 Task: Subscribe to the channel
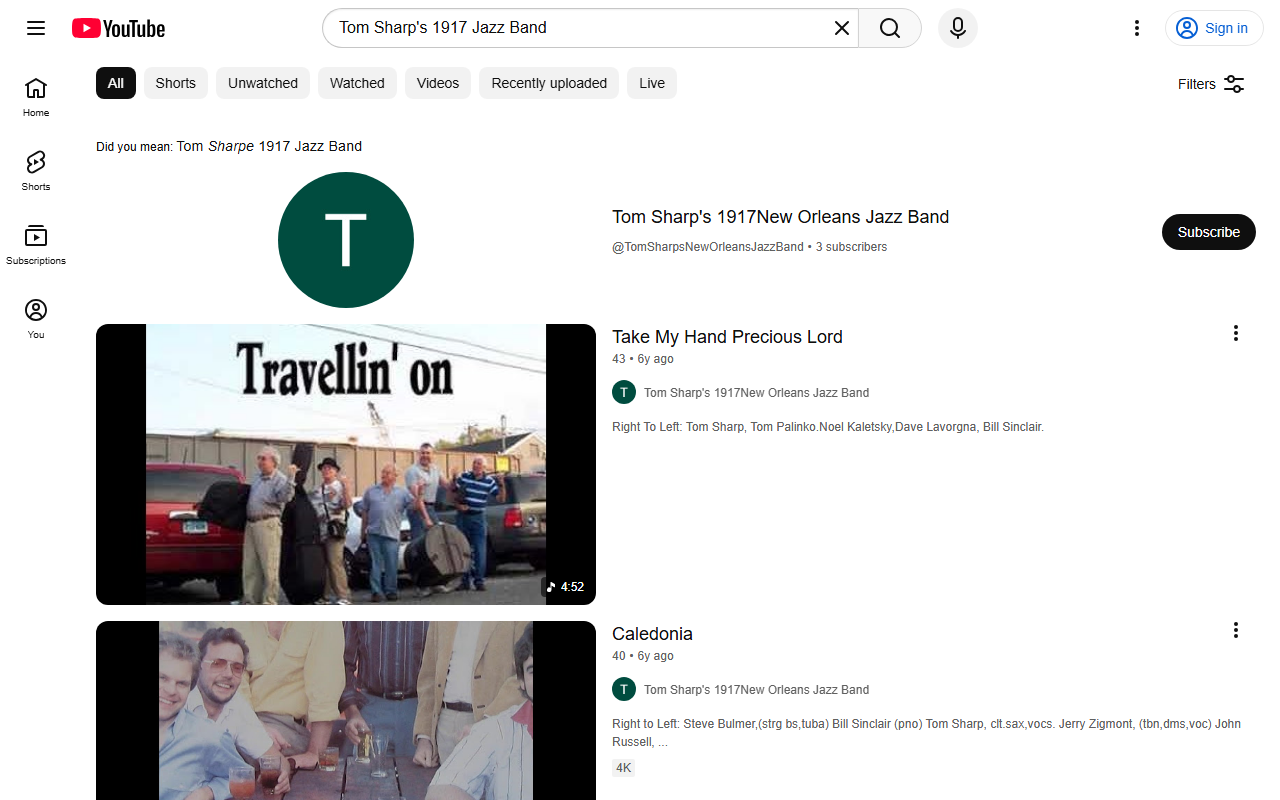[1208, 232]
